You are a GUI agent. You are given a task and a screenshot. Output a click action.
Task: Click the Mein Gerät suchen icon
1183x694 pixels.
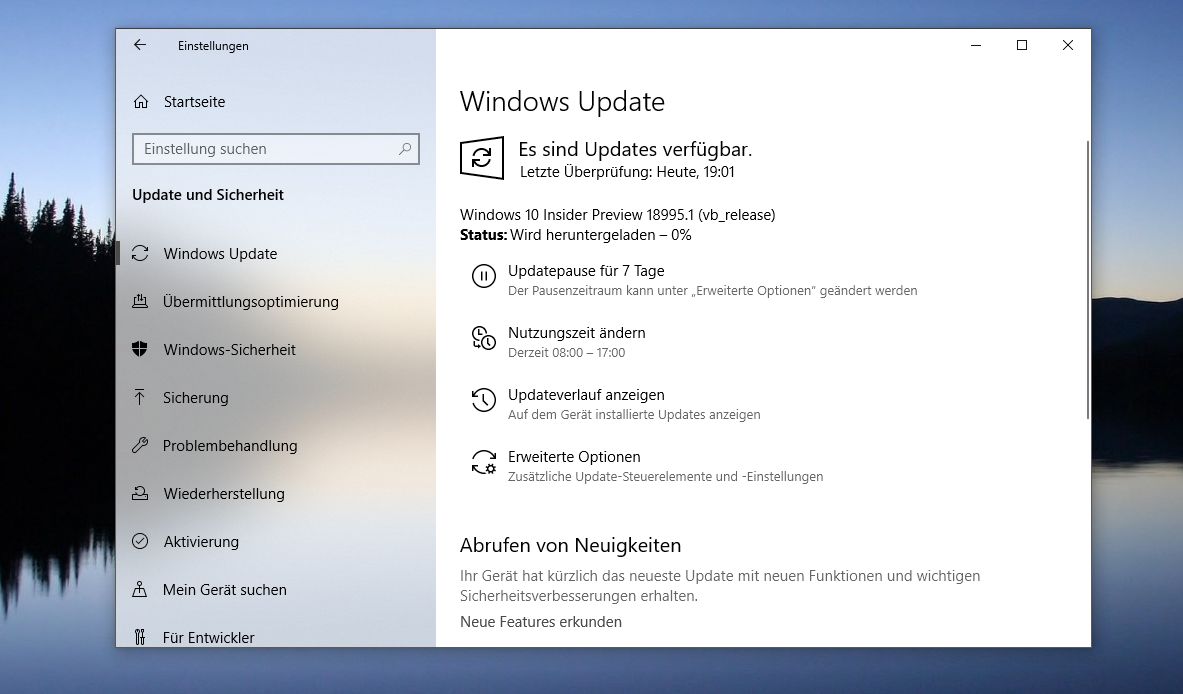click(x=140, y=590)
